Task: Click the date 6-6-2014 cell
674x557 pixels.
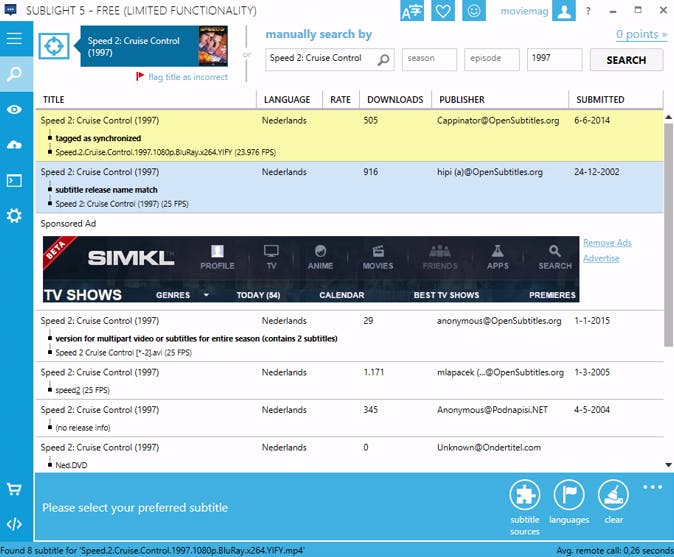Action: coord(592,120)
